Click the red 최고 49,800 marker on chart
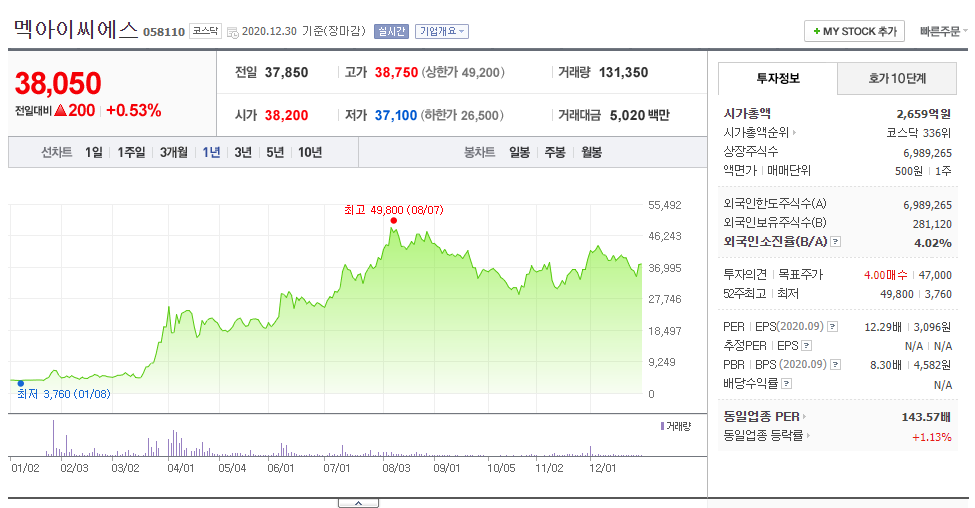The height and width of the screenshot is (508, 975). [x=394, y=221]
